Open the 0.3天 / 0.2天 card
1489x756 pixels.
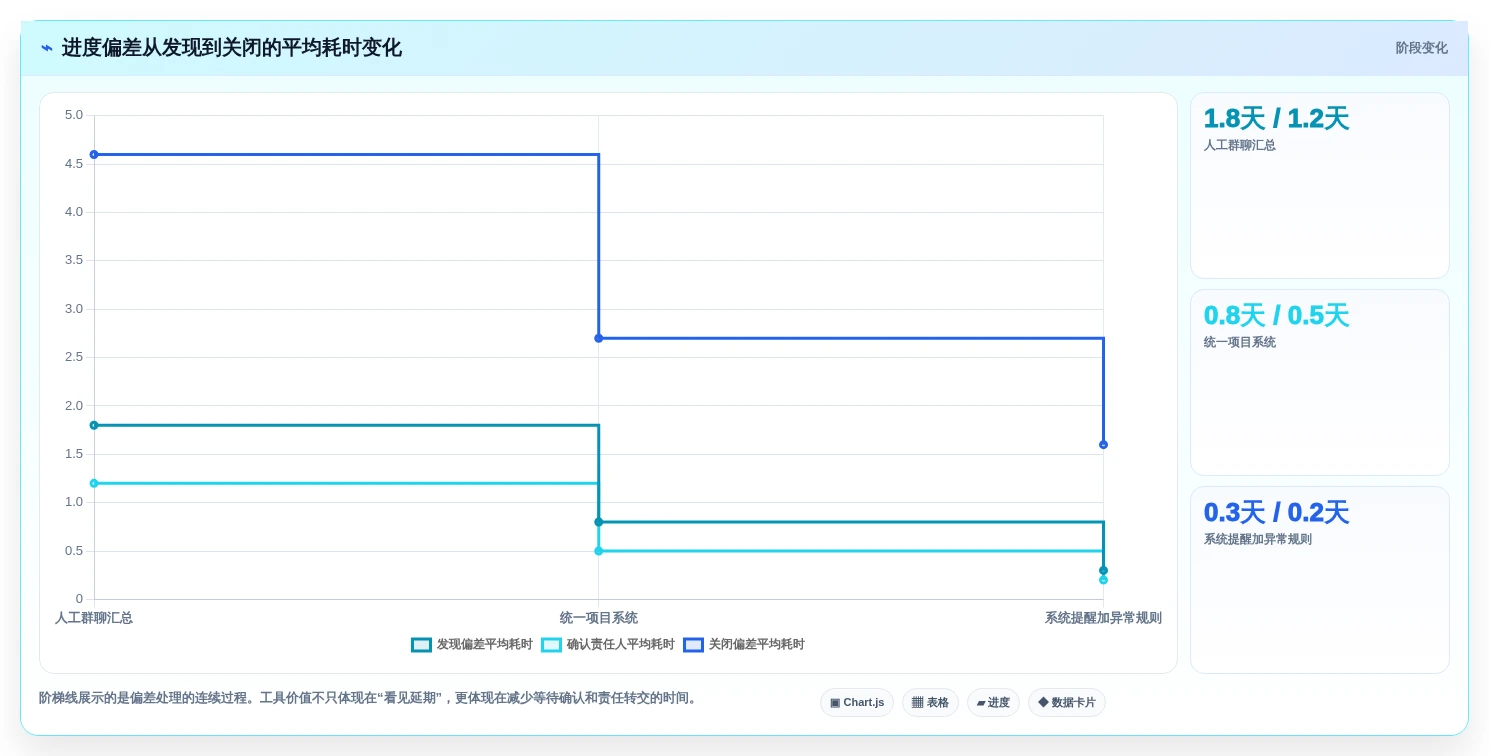(x=1319, y=580)
